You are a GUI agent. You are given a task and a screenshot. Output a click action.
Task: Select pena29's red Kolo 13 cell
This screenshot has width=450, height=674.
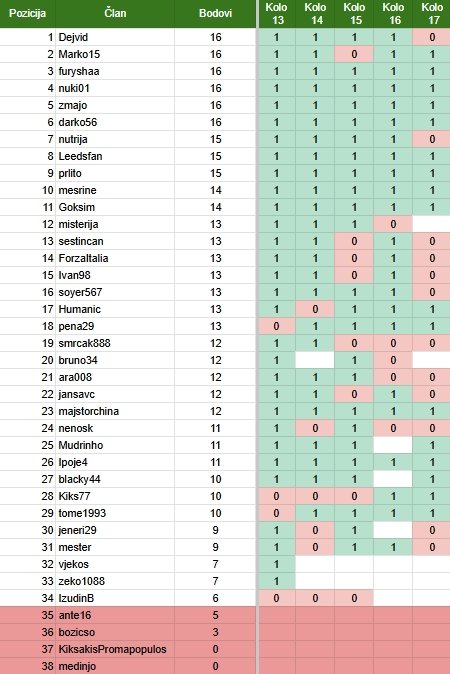[276, 326]
